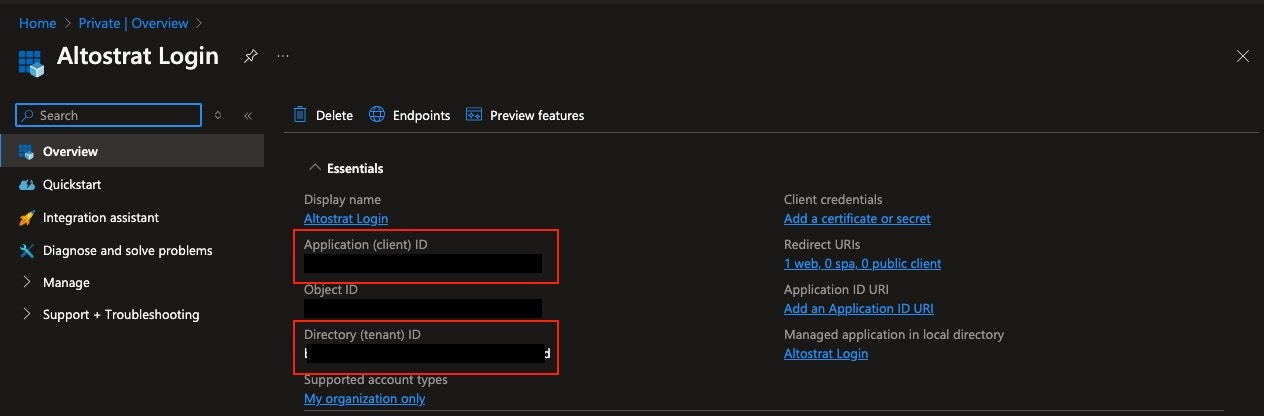This screenshot has width=1264, height=416.
Task: Click Add an Application ID URI
Action: (x=859, y=308)
